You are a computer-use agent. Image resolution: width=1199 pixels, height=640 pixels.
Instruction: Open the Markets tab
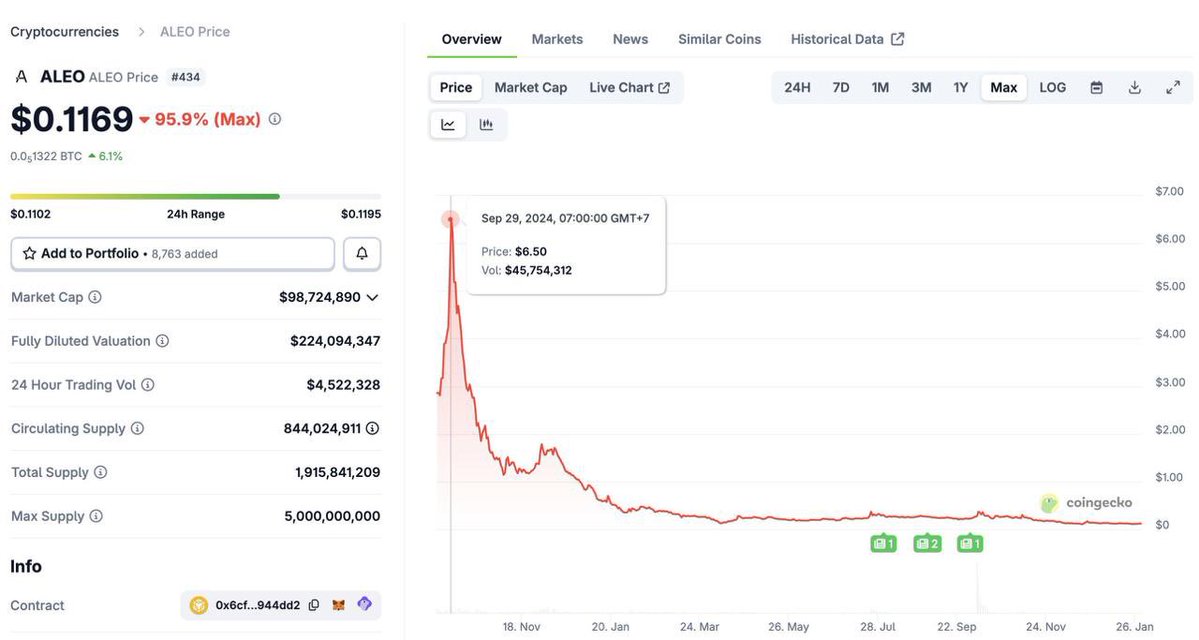pos(557,39)
